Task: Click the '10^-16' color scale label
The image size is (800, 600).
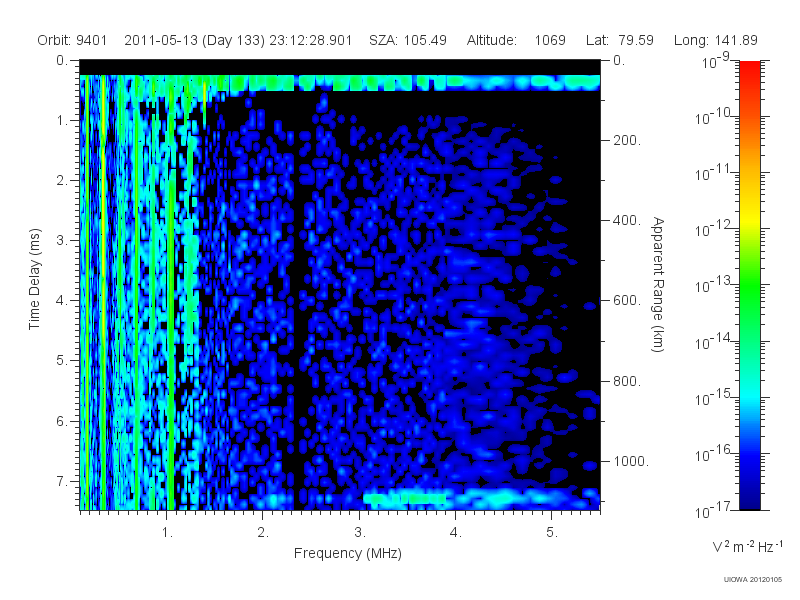Action: pyautogui.click(x=714, y=454)
